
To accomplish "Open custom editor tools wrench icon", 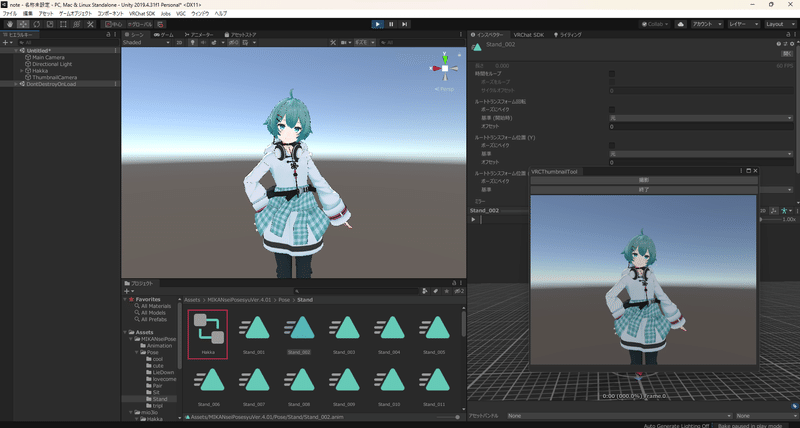I will point(90,24).
